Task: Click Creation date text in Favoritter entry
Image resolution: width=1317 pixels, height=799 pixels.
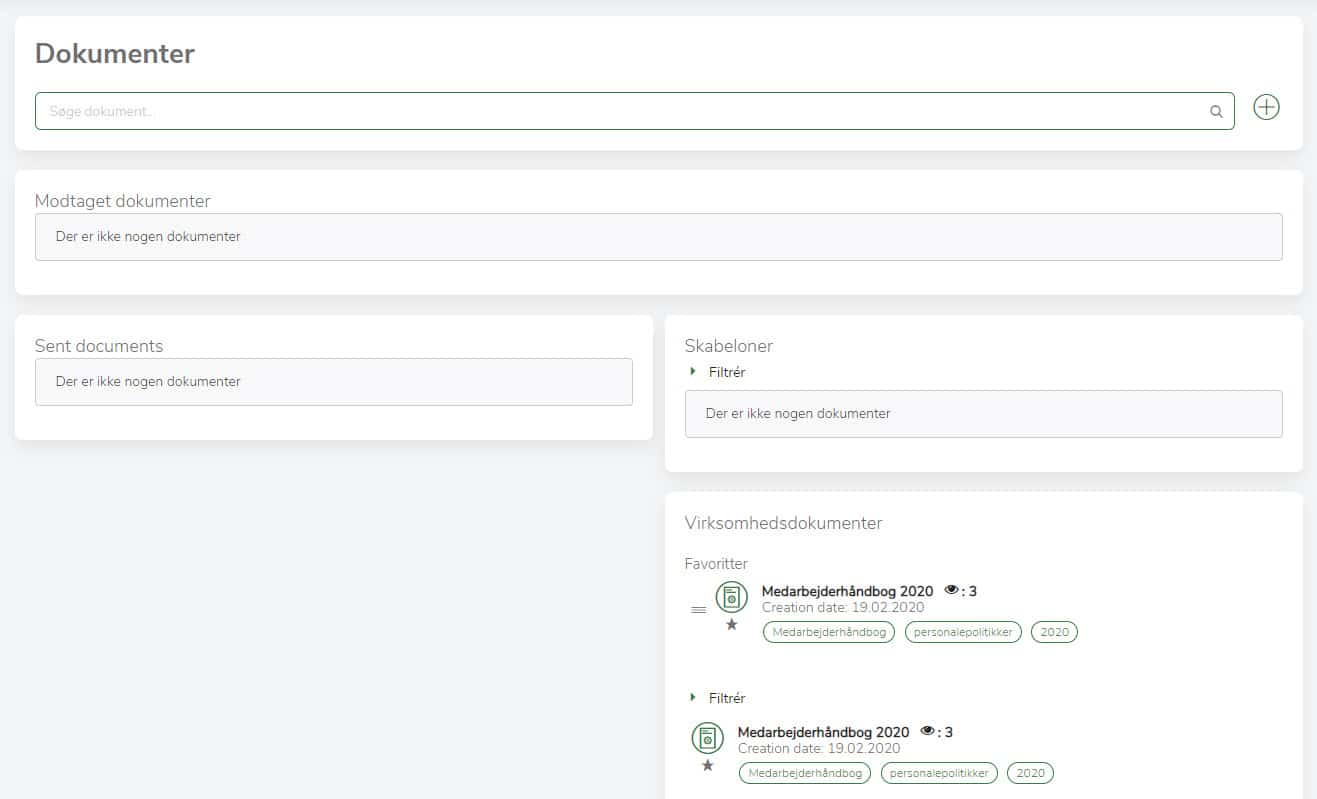Action: pyautogui.click(x=843, y=607)
